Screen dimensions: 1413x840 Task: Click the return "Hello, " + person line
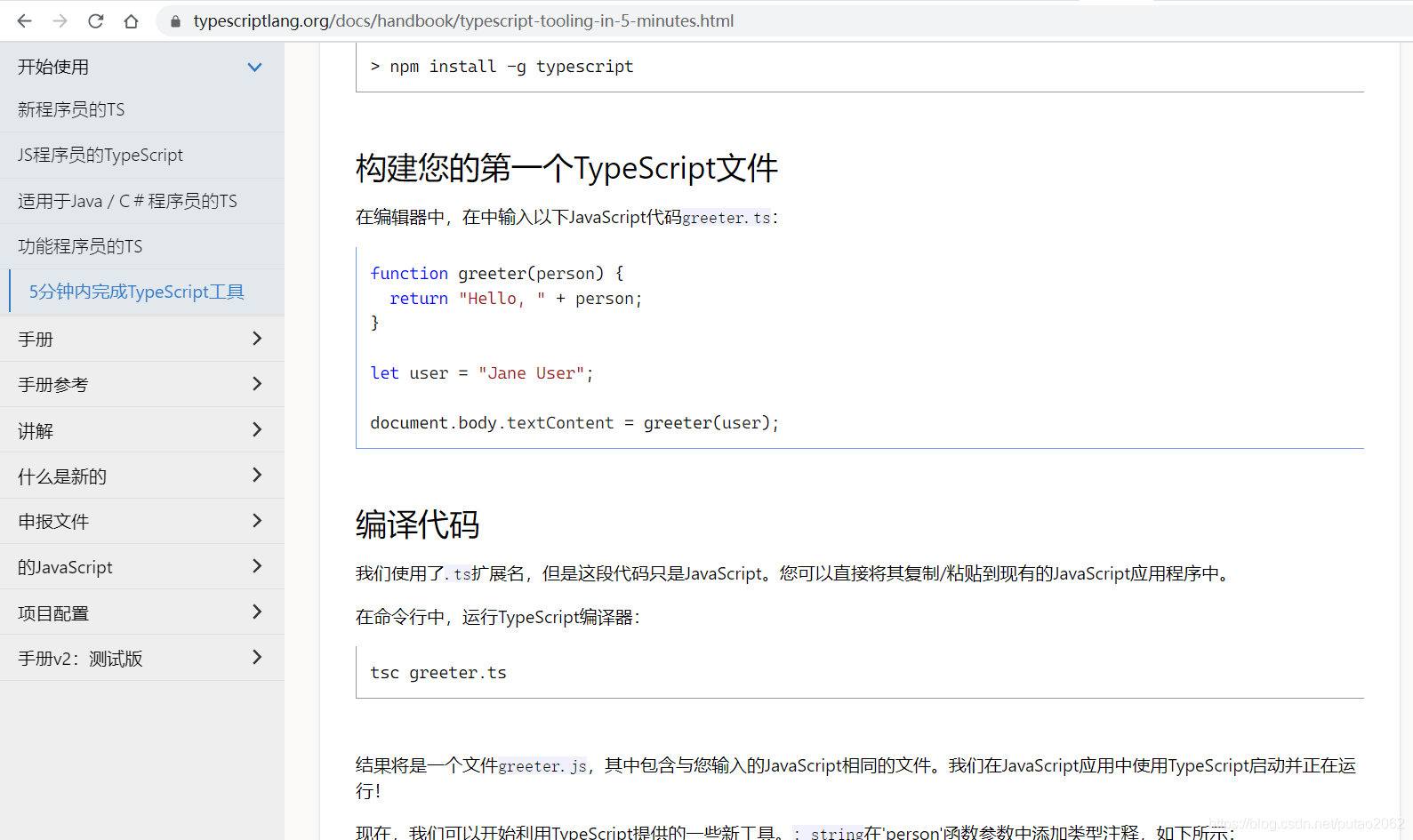516,299
